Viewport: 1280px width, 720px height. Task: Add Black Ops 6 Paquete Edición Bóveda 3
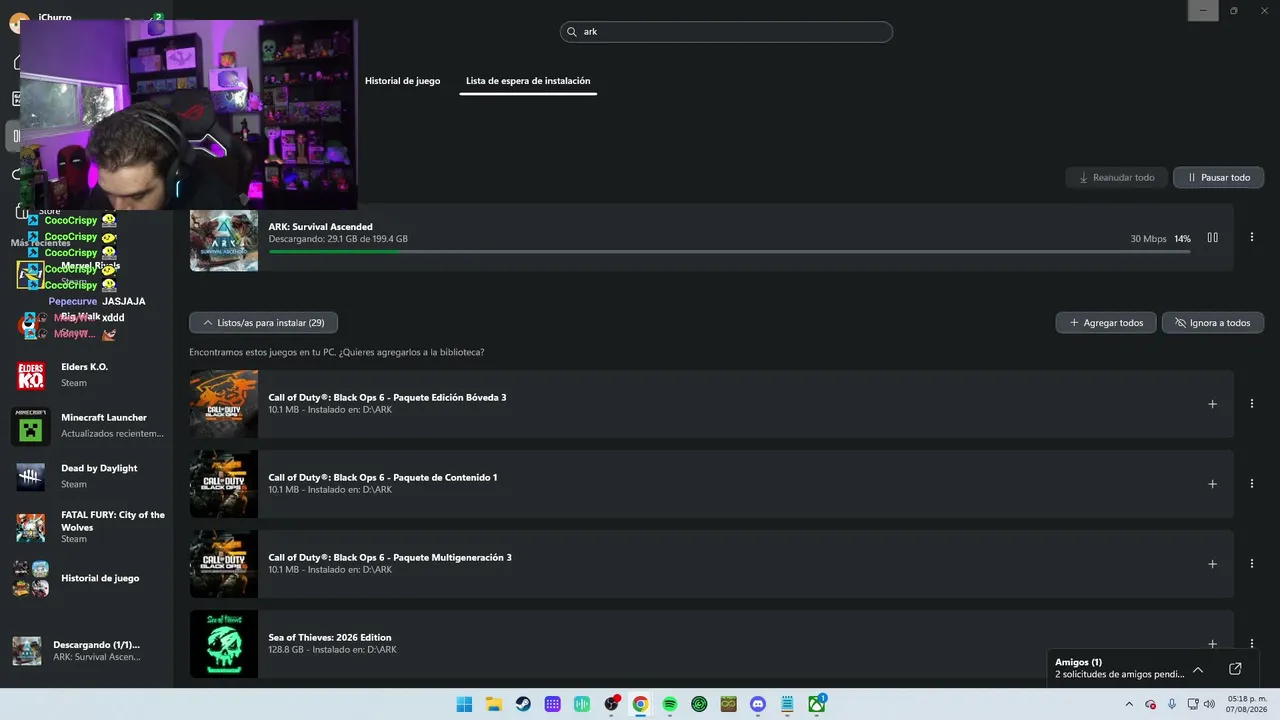coord(1212,404)
